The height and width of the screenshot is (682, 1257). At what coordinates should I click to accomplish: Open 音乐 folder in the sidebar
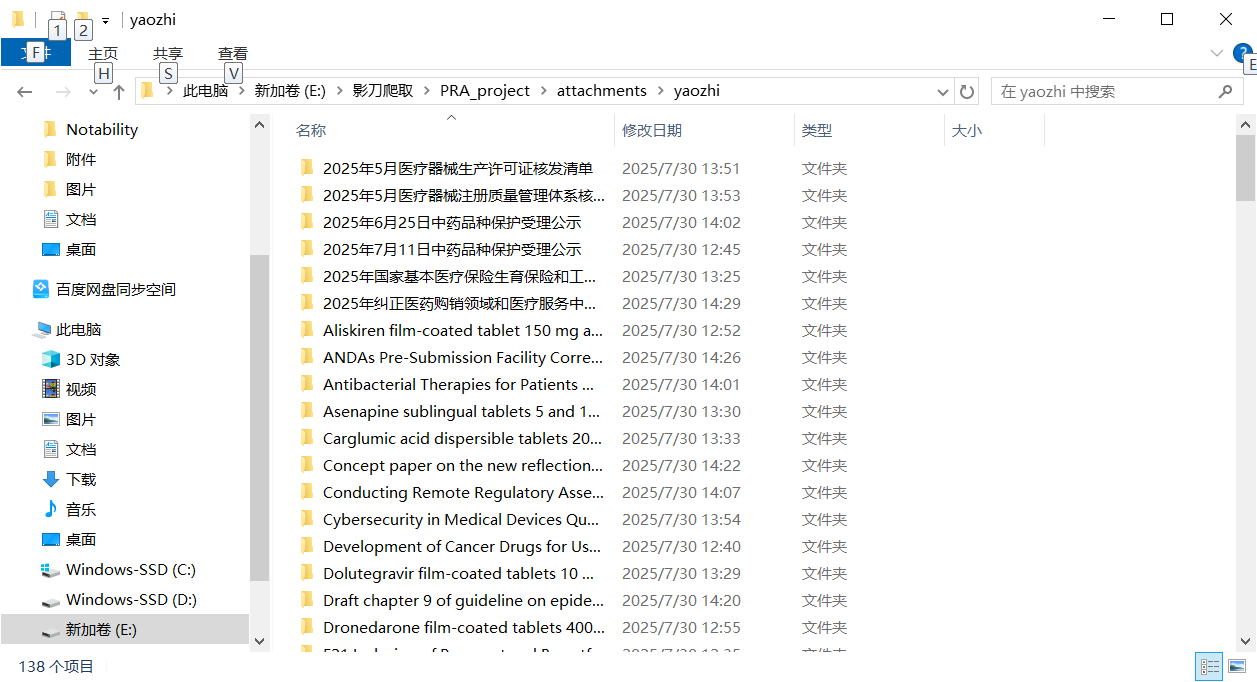[81, 509]
